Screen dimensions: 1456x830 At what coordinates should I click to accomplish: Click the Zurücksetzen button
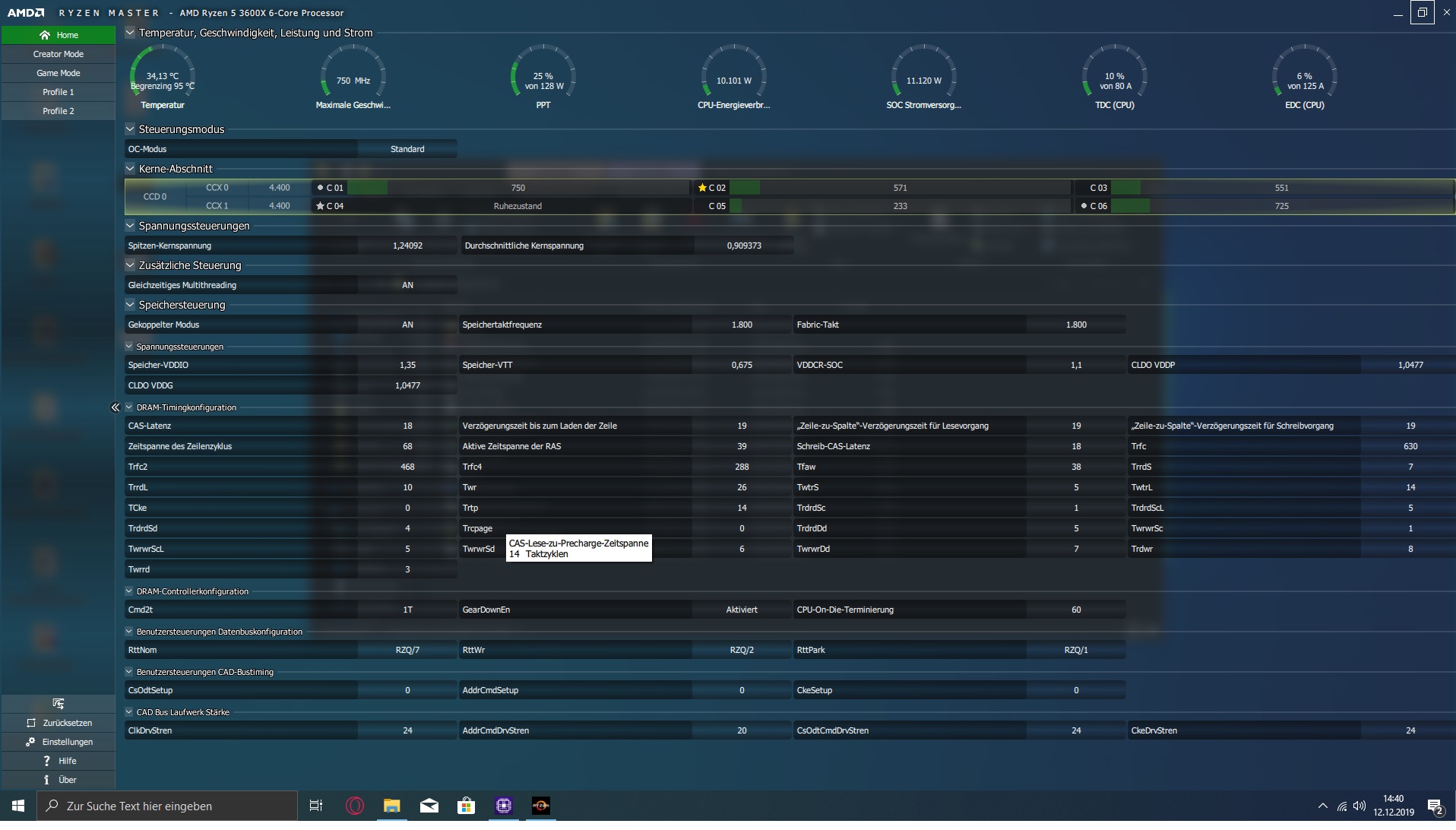tap(59, 723)
